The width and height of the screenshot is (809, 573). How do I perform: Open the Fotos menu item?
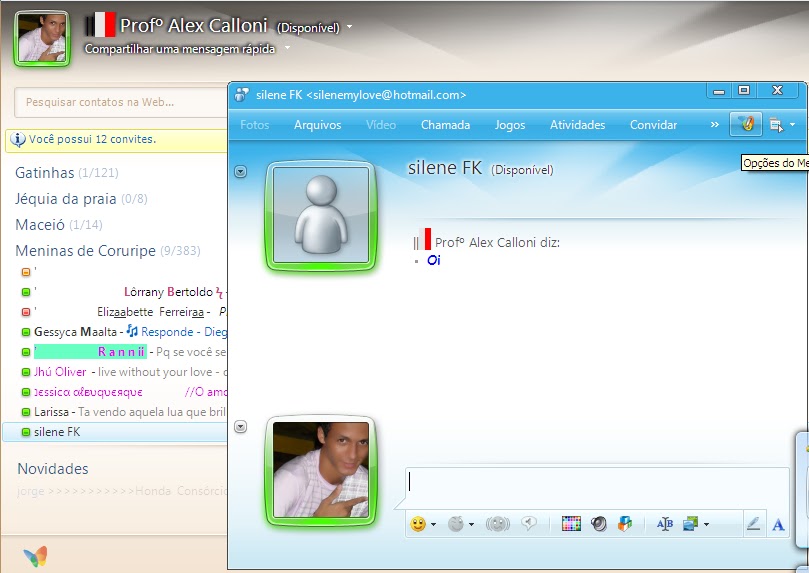pyautogui.click(x=254, y=125)
